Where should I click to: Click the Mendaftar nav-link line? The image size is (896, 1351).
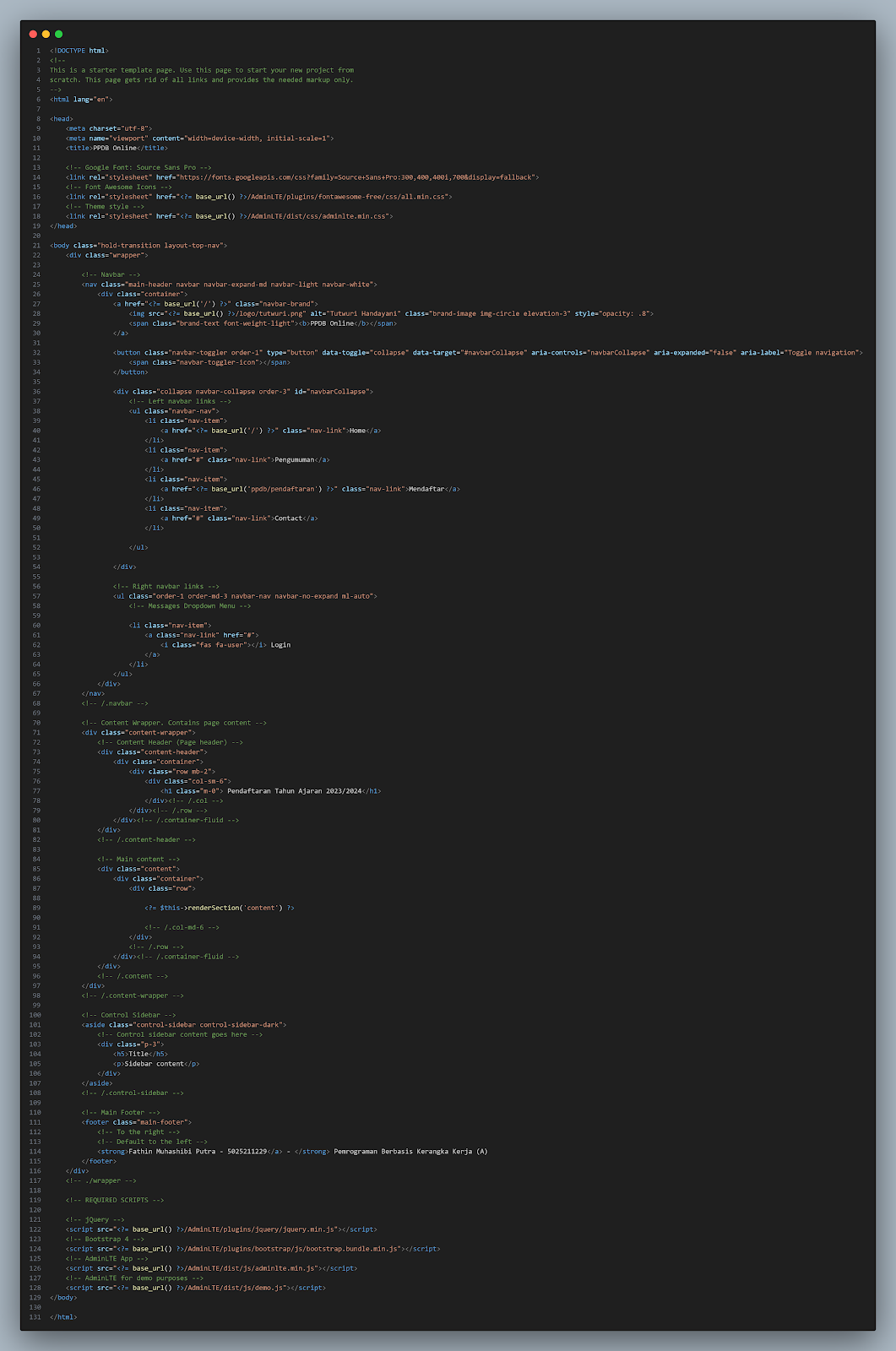(x=311, y=489)
